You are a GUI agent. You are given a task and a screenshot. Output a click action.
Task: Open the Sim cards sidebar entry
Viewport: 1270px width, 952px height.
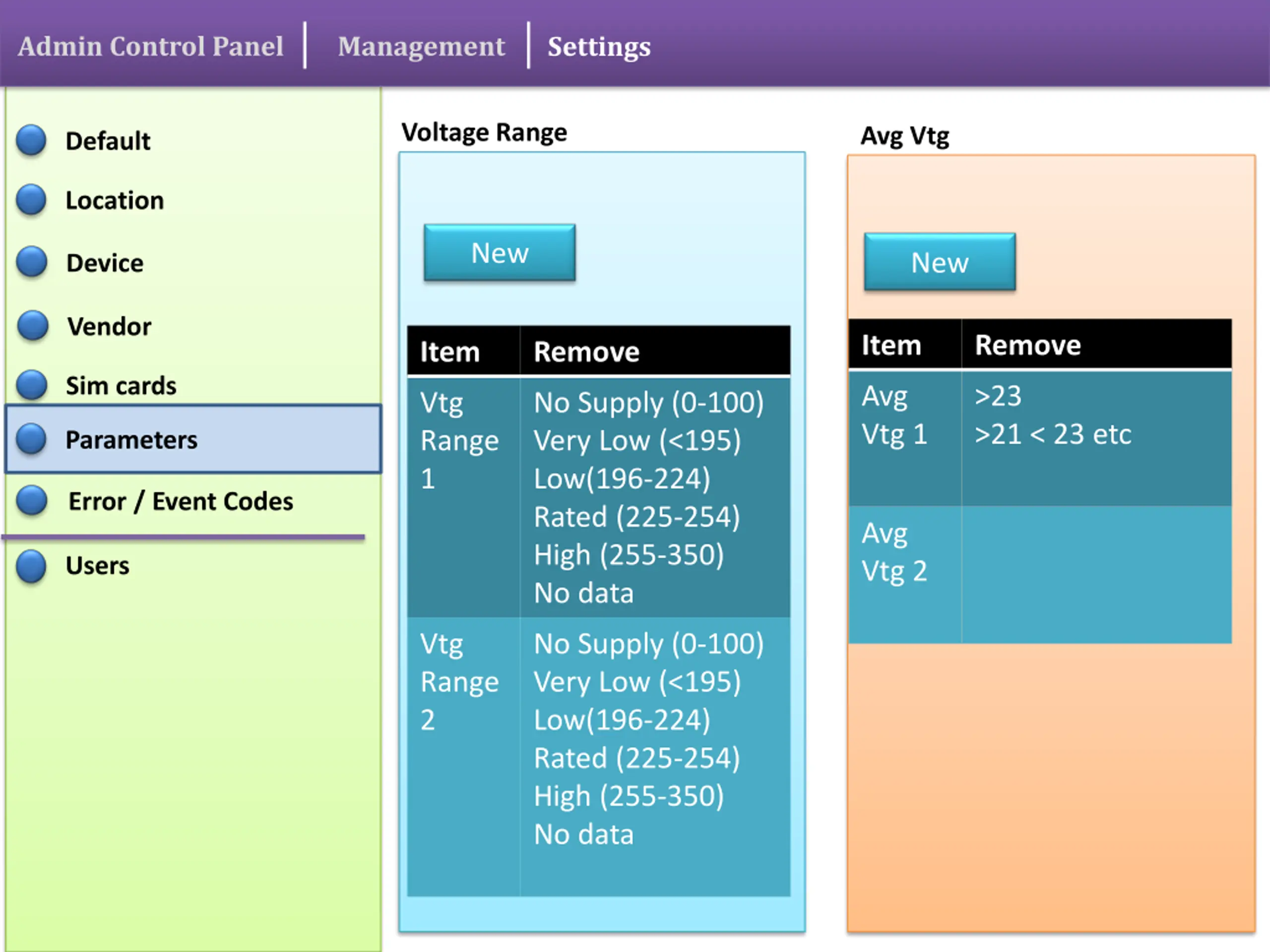[x=121, y=386]
